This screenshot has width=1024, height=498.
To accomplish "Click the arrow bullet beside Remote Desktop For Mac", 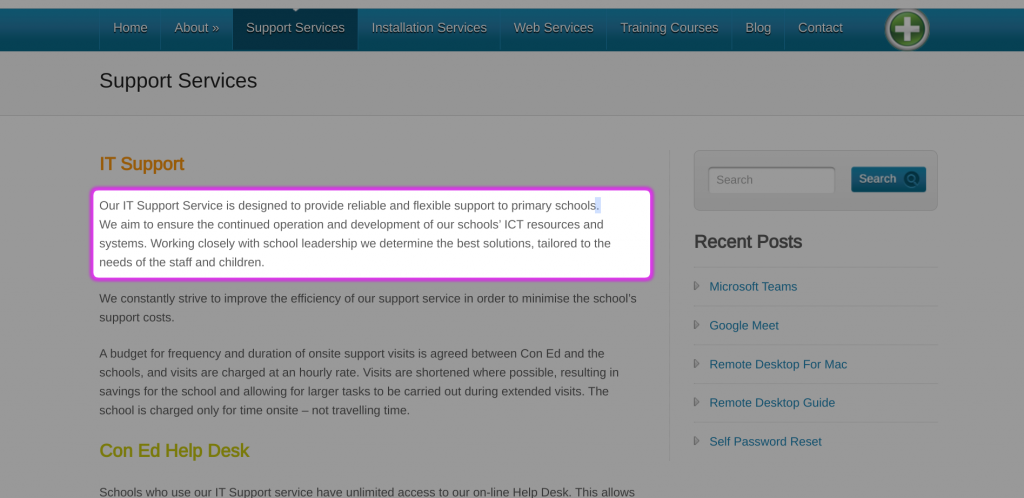I will (x=697, y=364).
